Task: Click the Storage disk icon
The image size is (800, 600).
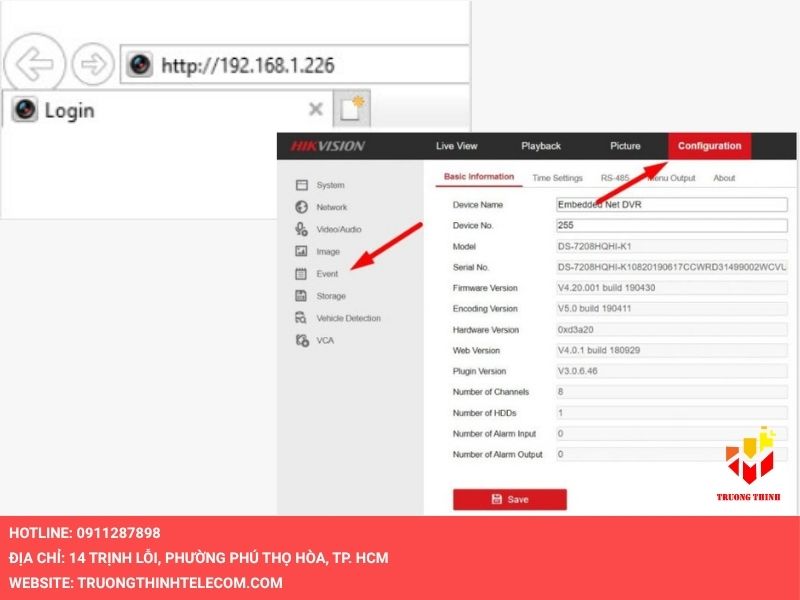Action: pos(302,296)
